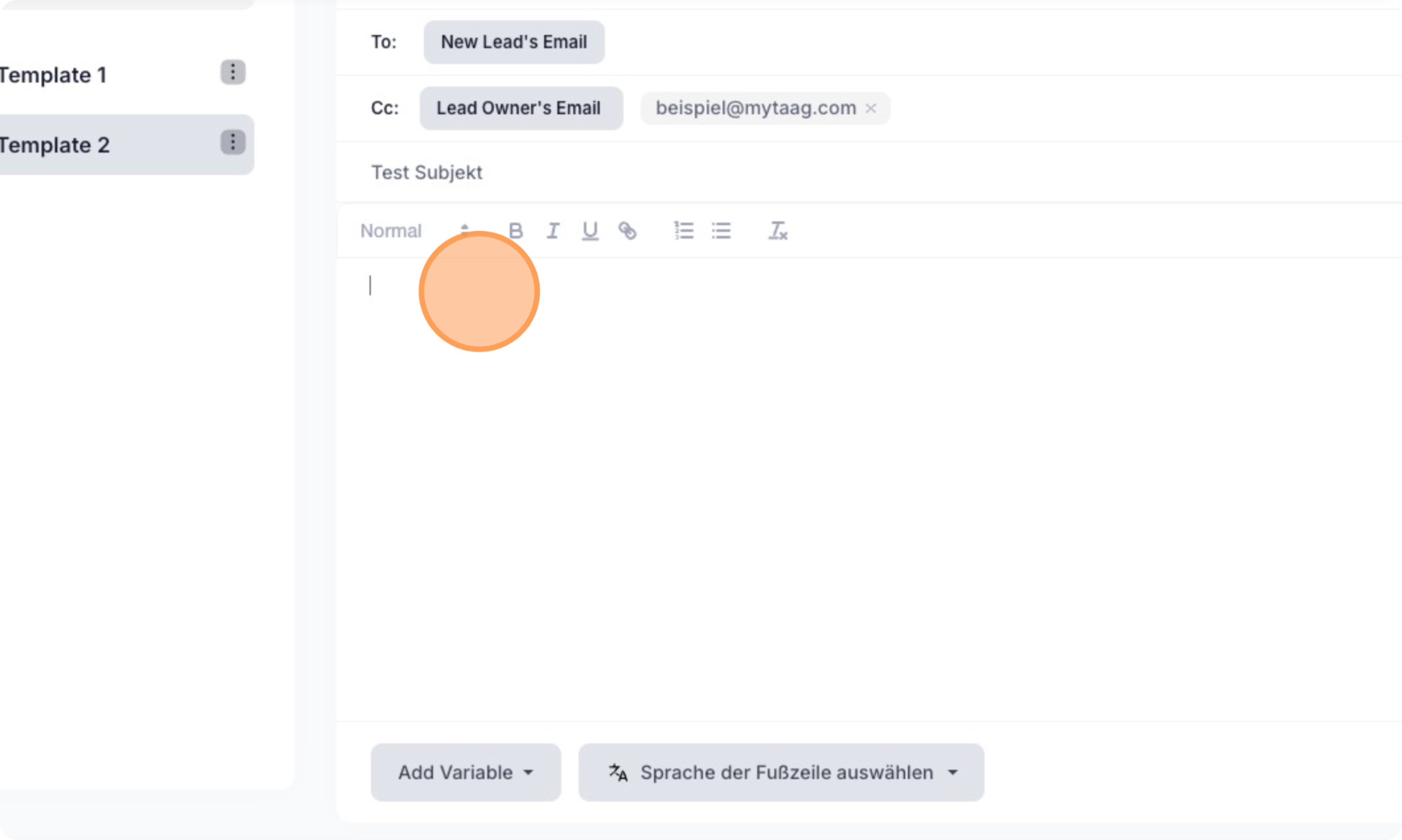Open Sprache der Fußzeile auswählen dropdown
This screenshot has height=840, width=1402.
781,772
